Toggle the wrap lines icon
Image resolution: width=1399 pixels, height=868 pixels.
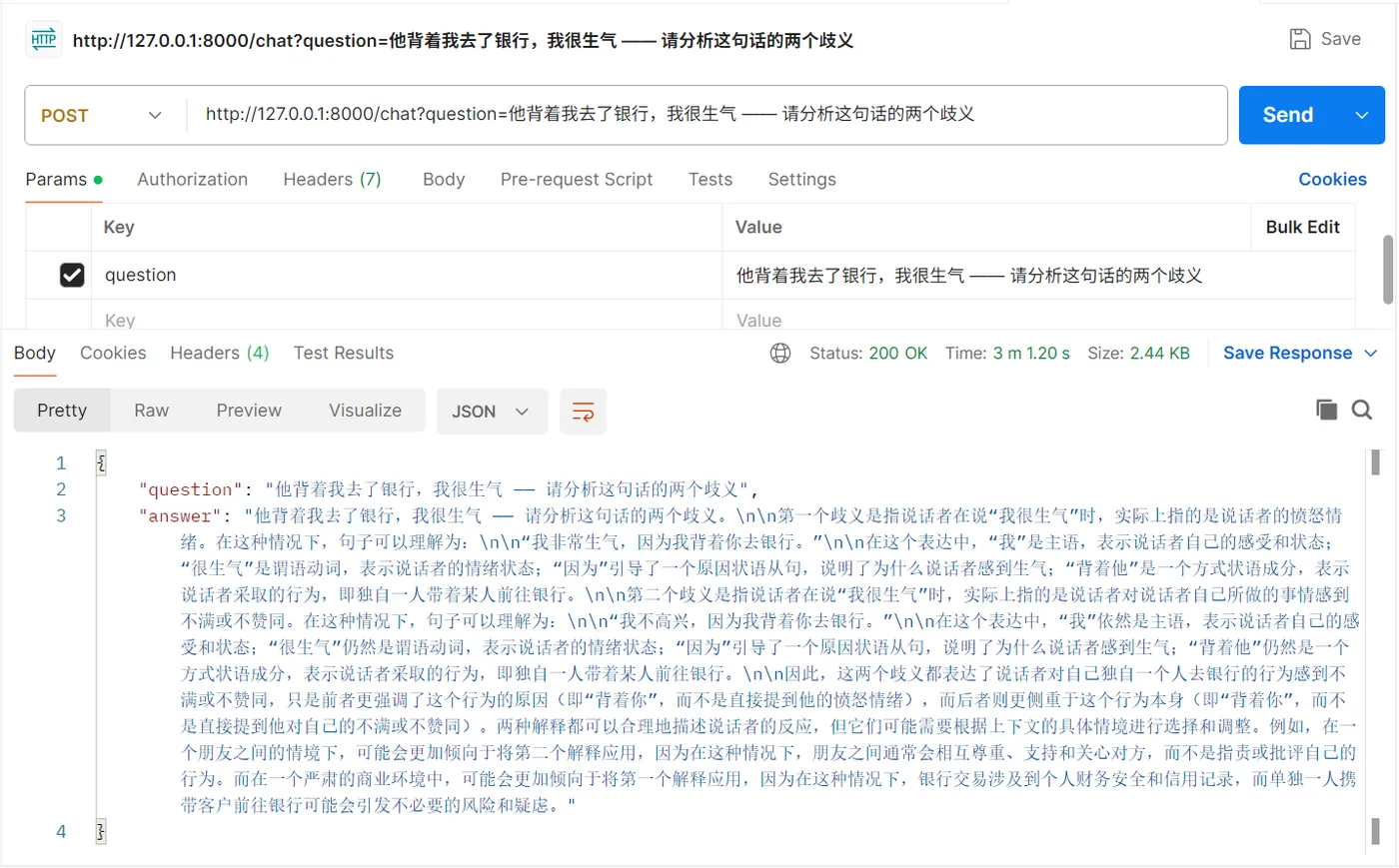(x=583, y=412)
